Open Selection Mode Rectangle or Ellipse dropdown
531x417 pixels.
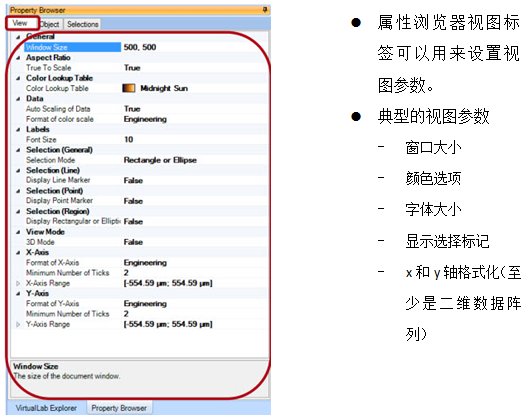[195, 160]
